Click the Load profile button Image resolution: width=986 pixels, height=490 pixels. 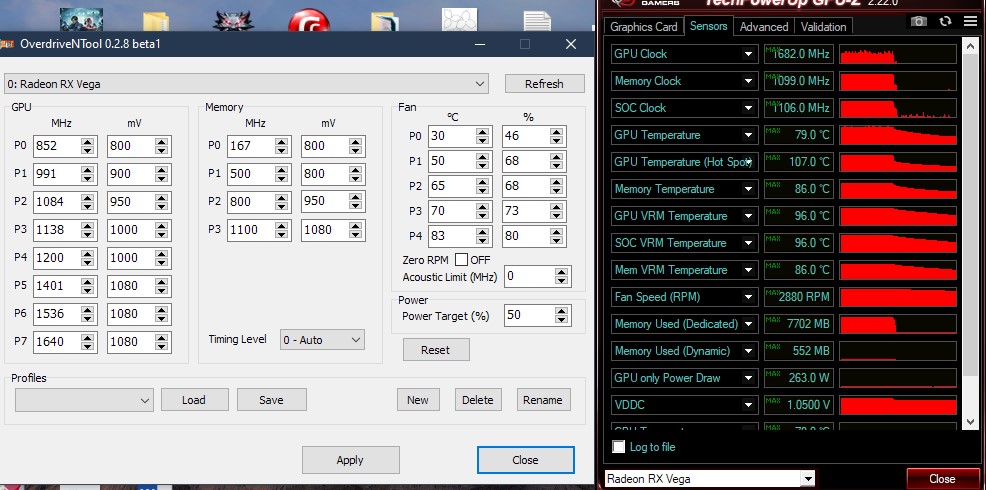(x=194, y=400)
